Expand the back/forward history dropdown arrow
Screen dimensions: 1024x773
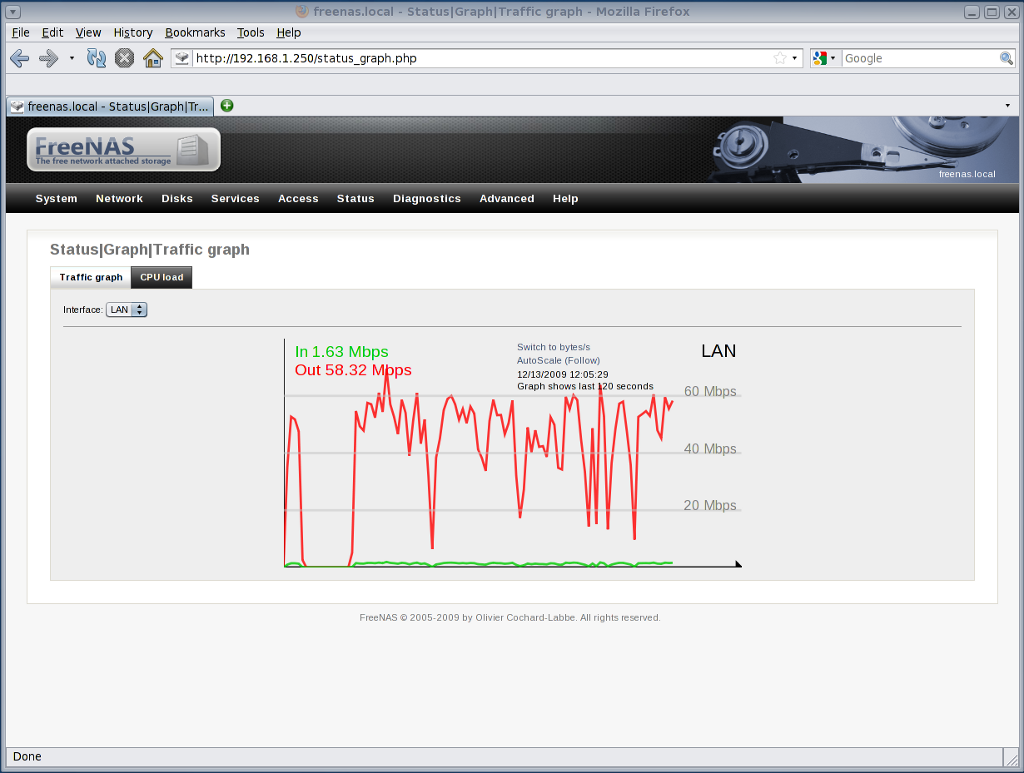71,58
